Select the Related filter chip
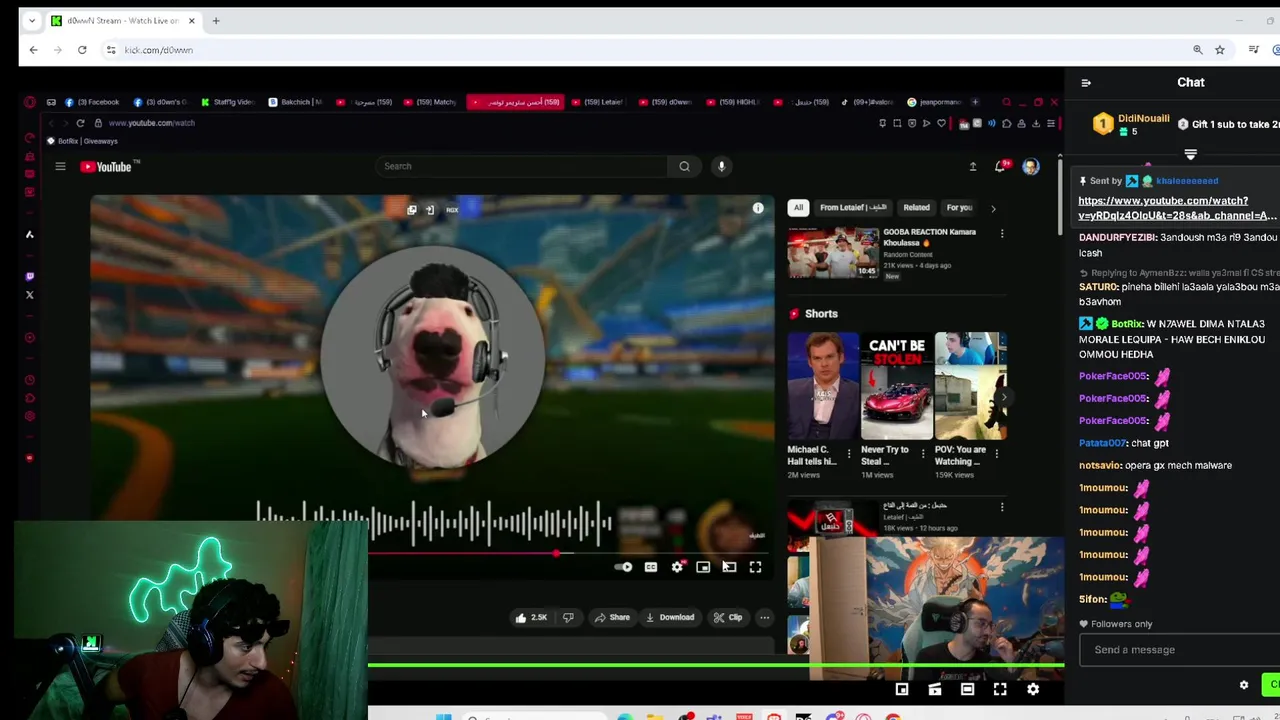 point(916,208)
